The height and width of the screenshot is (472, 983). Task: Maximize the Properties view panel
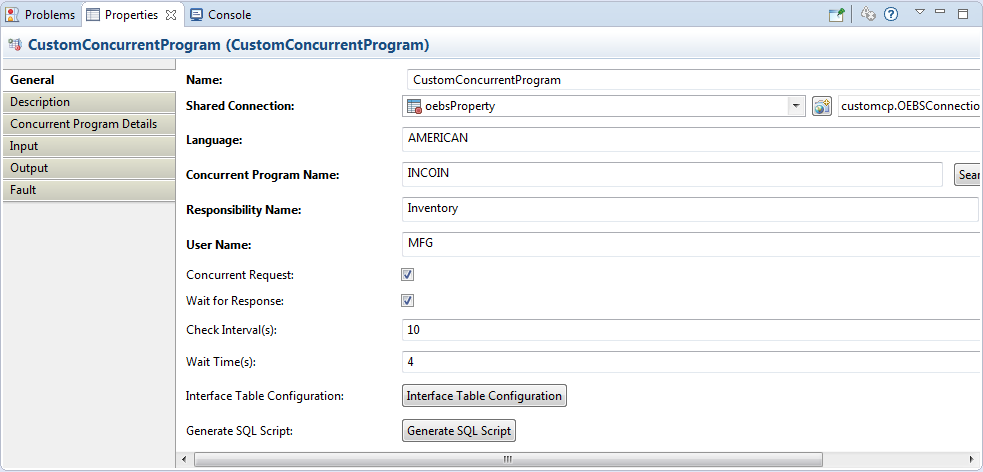coord(963,14)
